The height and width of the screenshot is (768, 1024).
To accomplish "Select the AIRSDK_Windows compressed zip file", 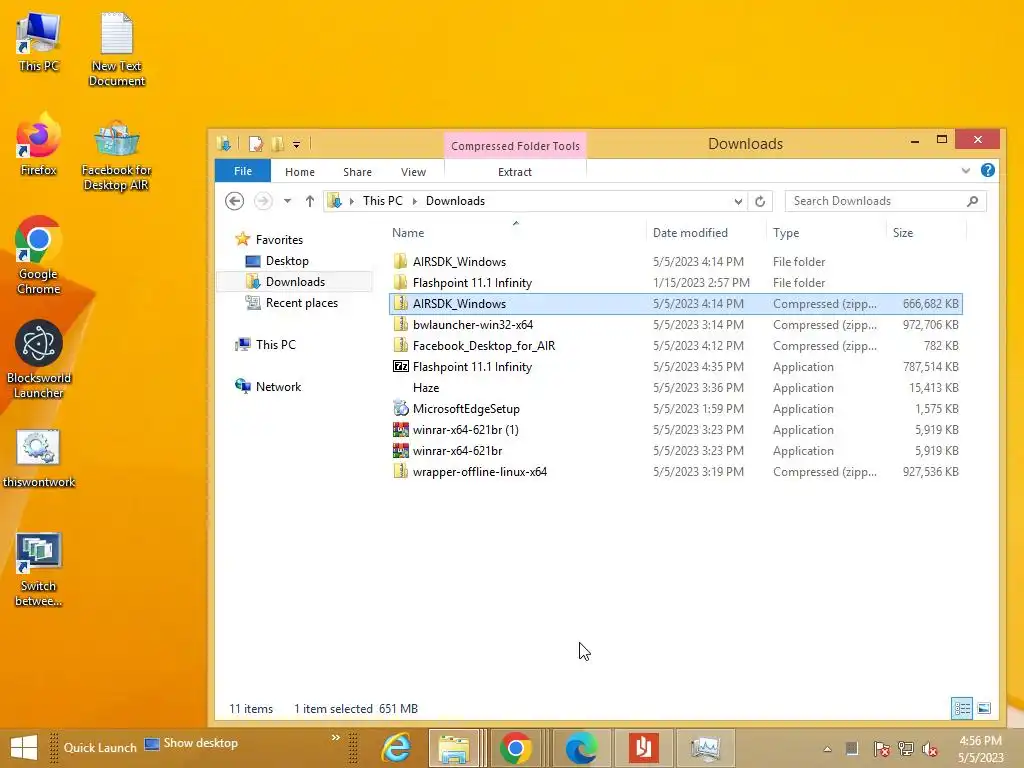I will (676, 304).
